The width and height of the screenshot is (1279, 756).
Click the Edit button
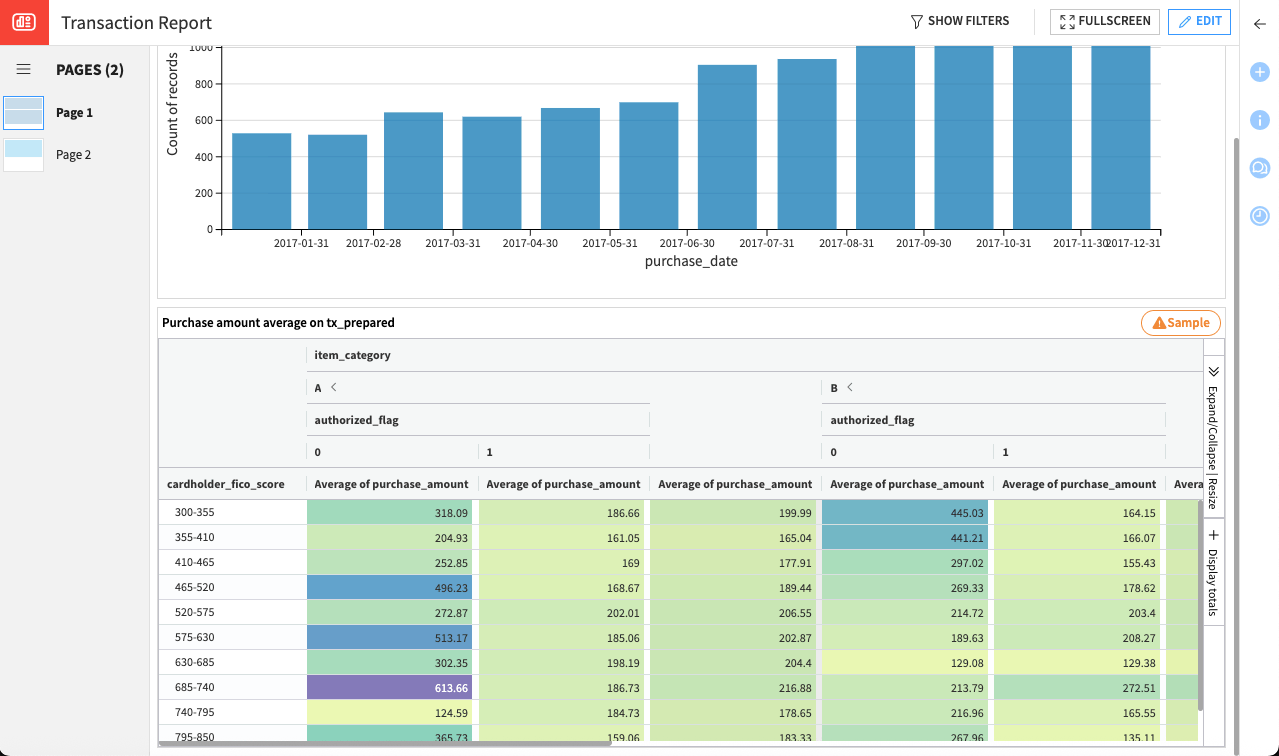tap(1198, 21)
